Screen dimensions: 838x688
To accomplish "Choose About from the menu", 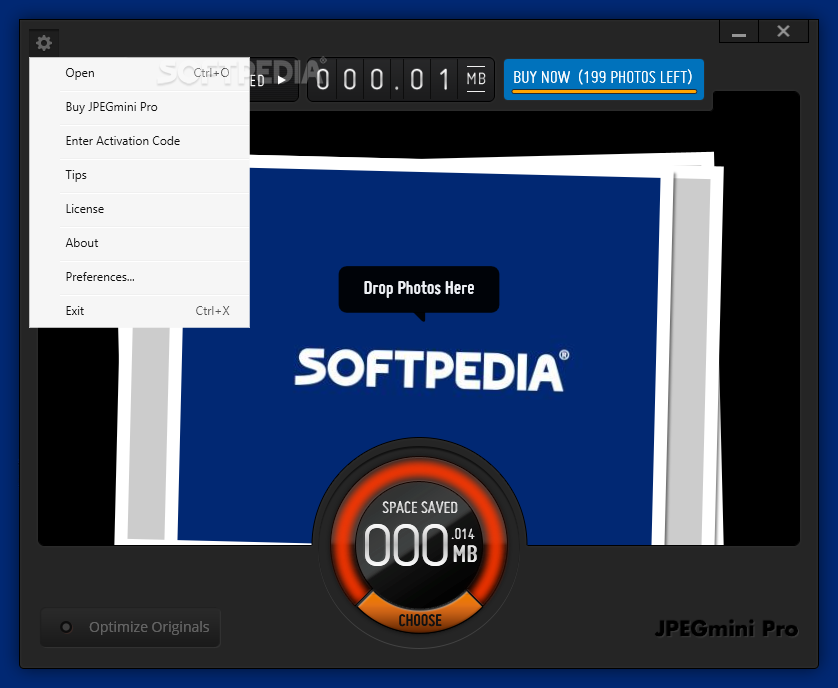I will pos(139,243).
